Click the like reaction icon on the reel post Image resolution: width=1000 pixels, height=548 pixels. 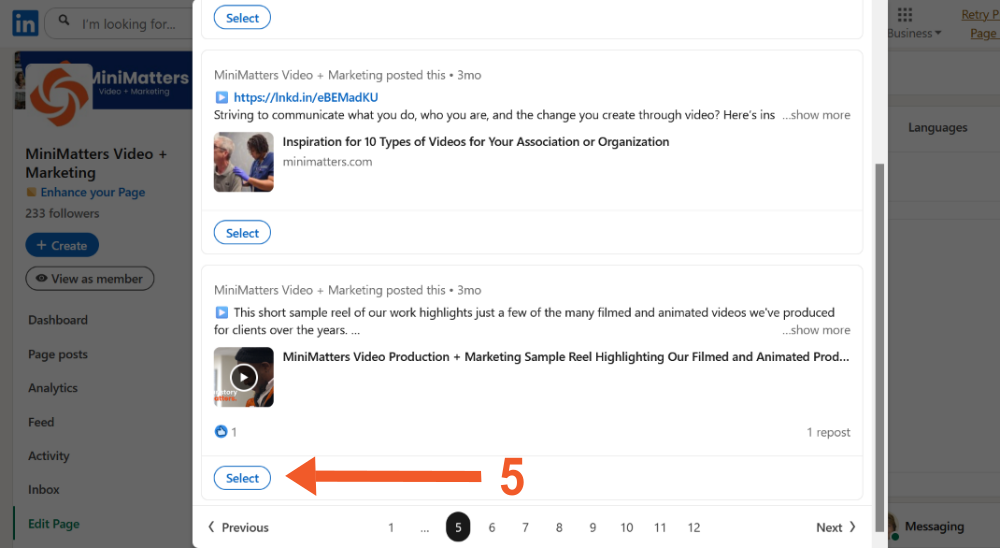221,432
